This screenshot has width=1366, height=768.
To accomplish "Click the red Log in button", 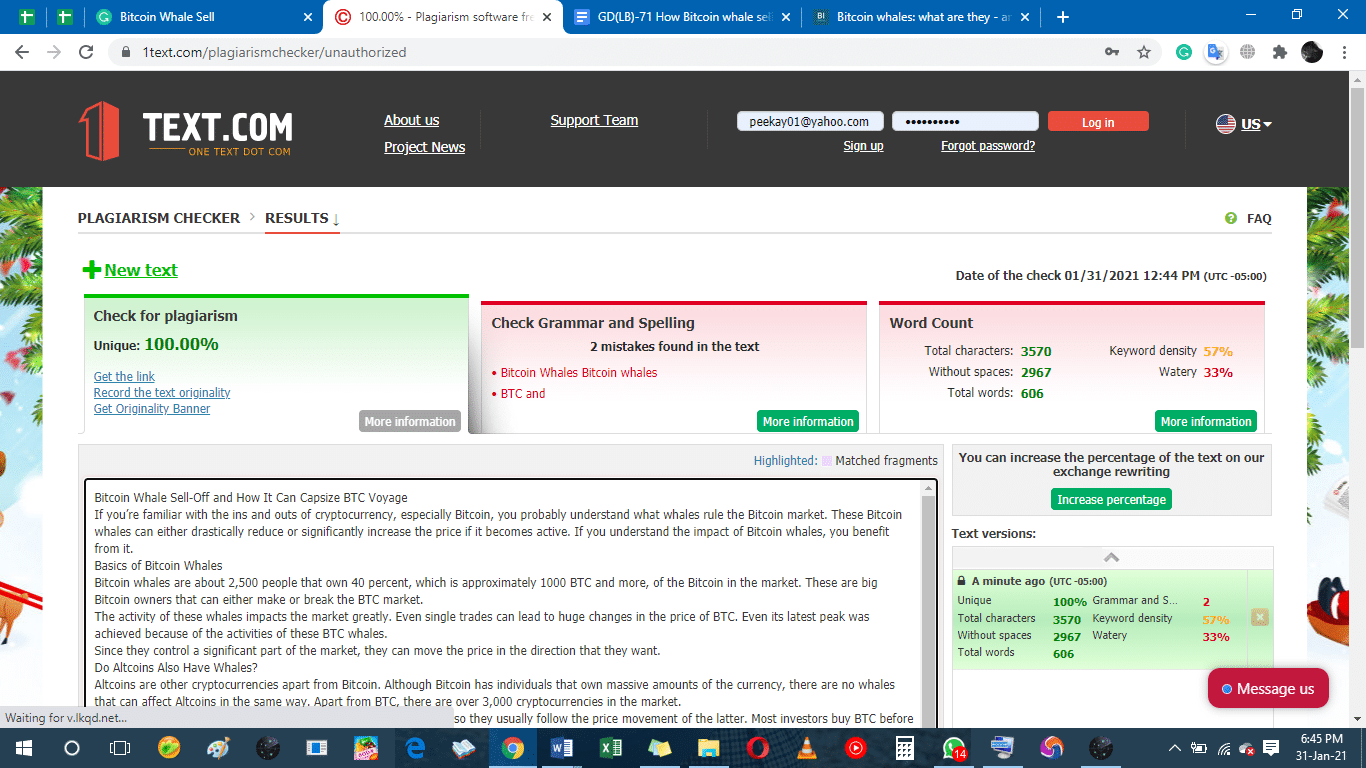I will pyautogui.click(x=1098, y=121).
